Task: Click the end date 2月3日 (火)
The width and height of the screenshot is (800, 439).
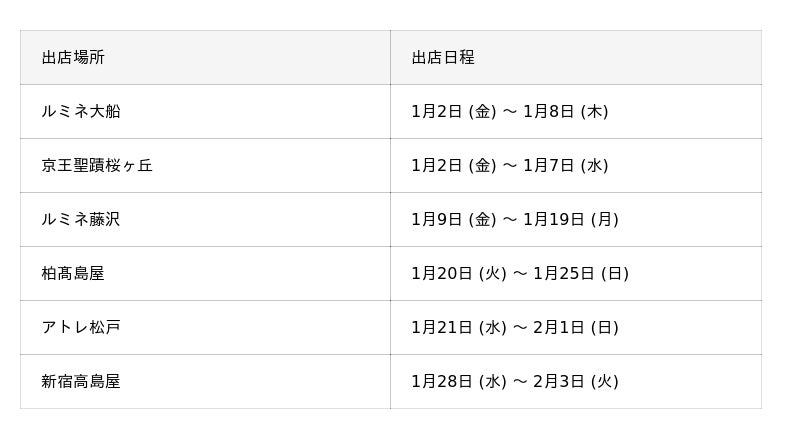Action: [x=576, y=381]
